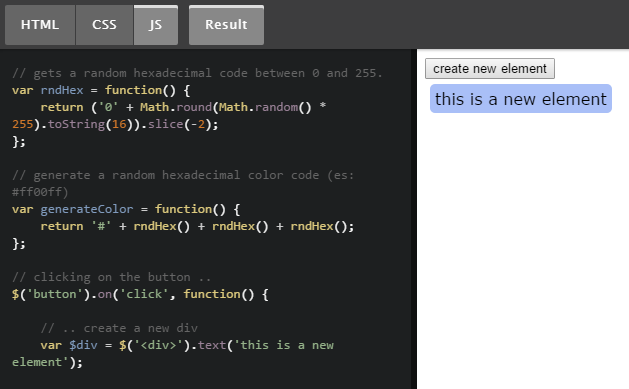Click 'var rndHex = function() {' line
Image resolution: width=629 pixels, height=389 pixels.
click(101, 90)
